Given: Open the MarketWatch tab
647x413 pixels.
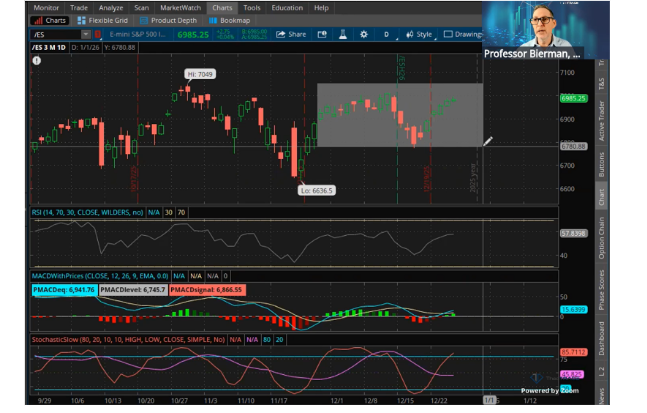Looking at the screenshot, I should coord(180,7).
